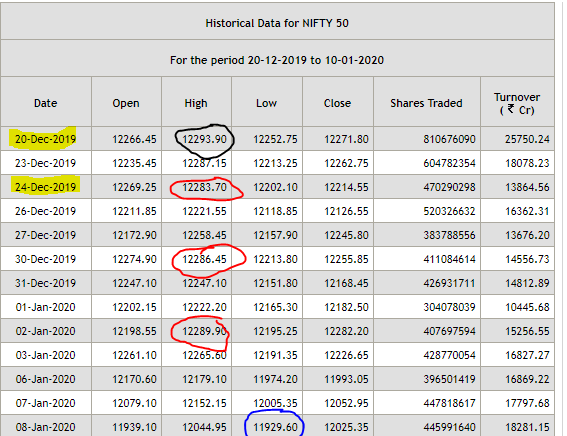
Task: Select the date 06-Jan-2020
Action: 46,379
